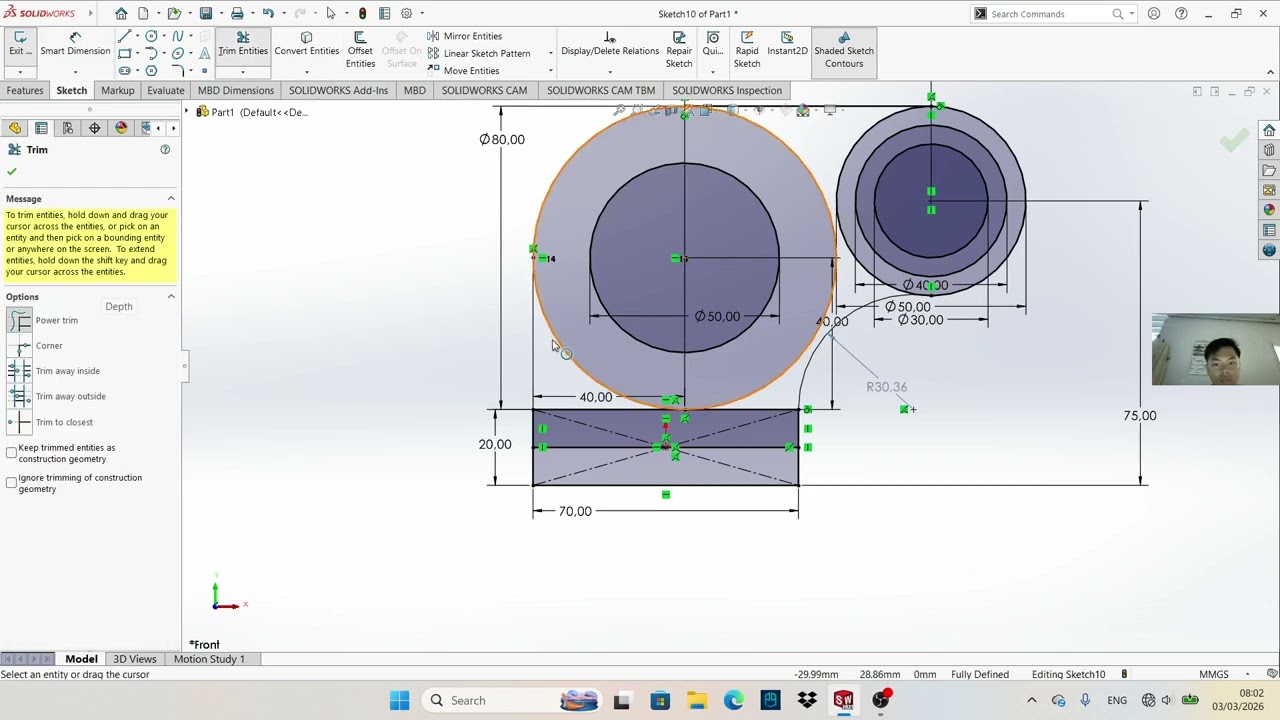Click the Search Commands field
This screenshot has width=1280, height=720.
pyautogui.click(x=1050, y=14)
